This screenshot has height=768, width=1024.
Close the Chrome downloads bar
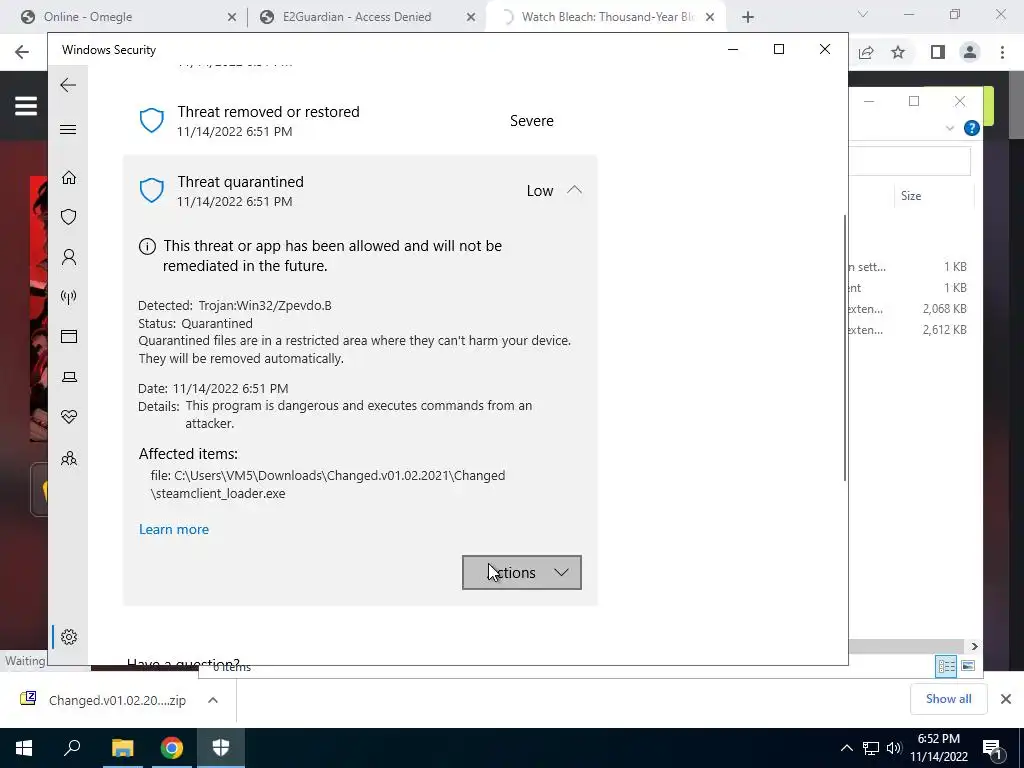1006,699
